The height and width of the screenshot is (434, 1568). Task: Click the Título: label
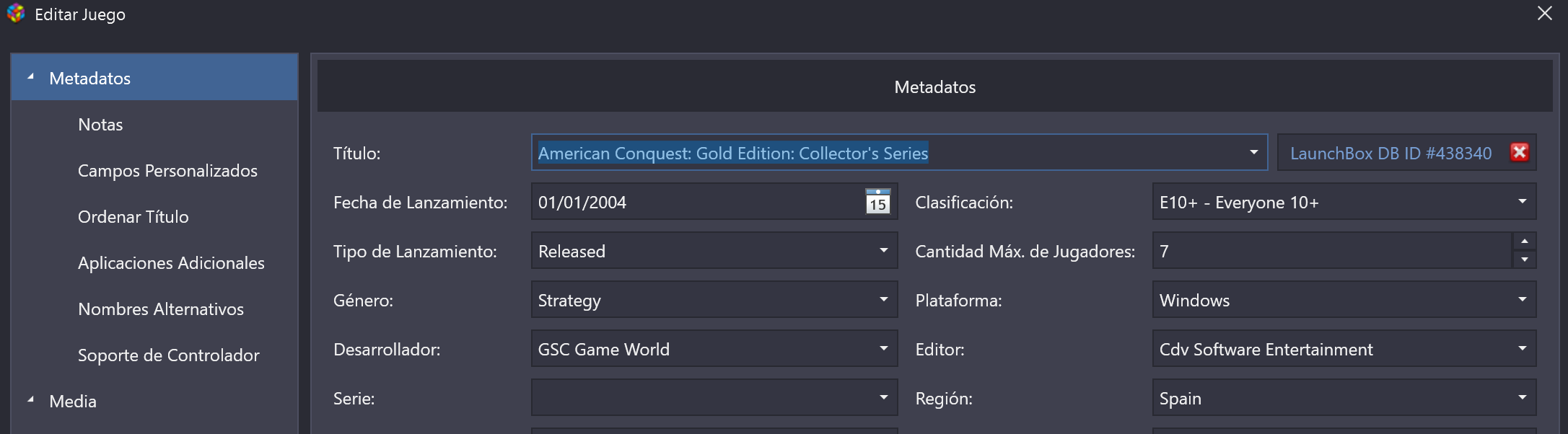(356, 153)
